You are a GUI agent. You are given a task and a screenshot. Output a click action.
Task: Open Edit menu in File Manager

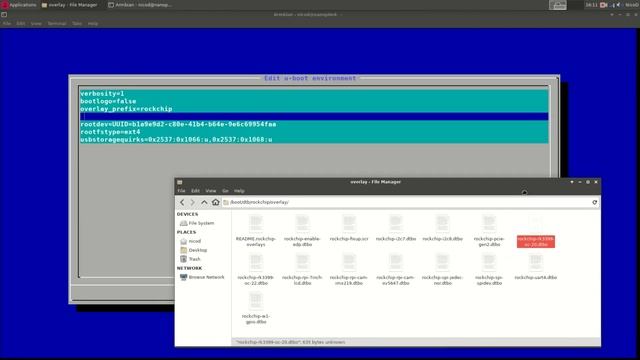click(x=196, y=191)
